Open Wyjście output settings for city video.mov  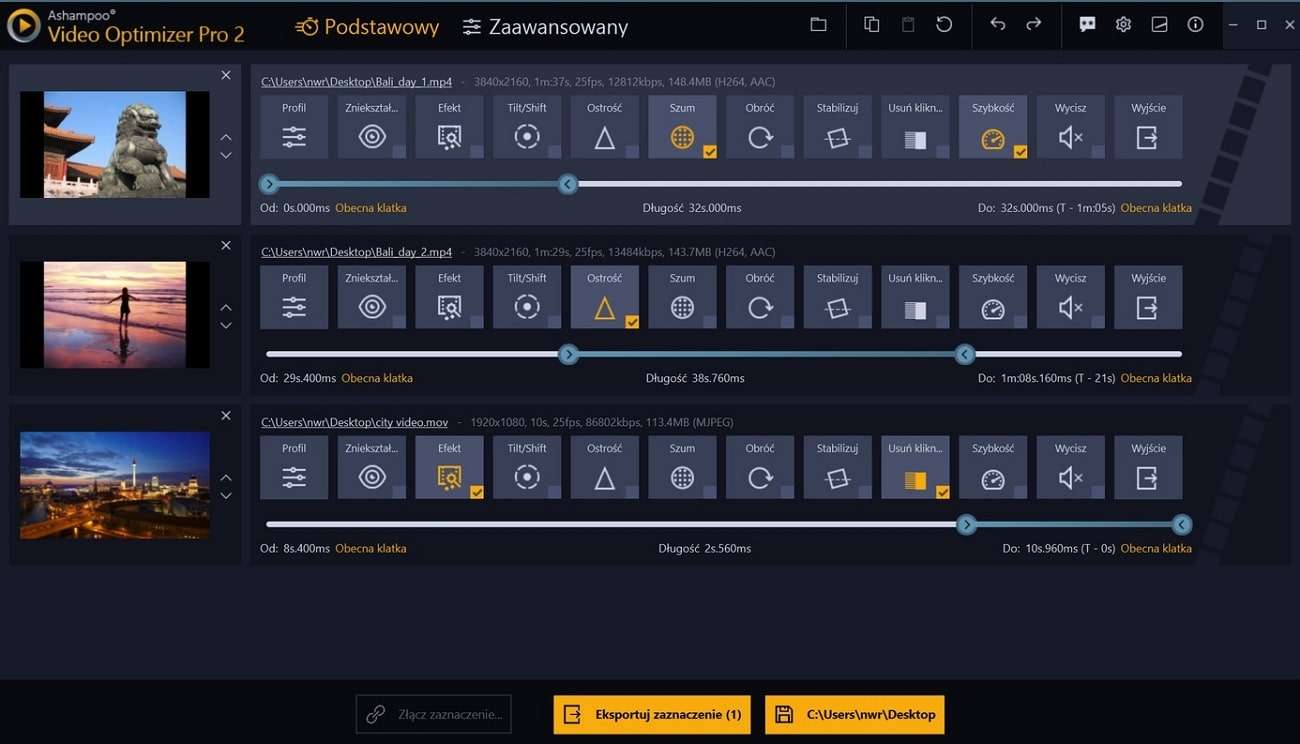click(1148, 467)
